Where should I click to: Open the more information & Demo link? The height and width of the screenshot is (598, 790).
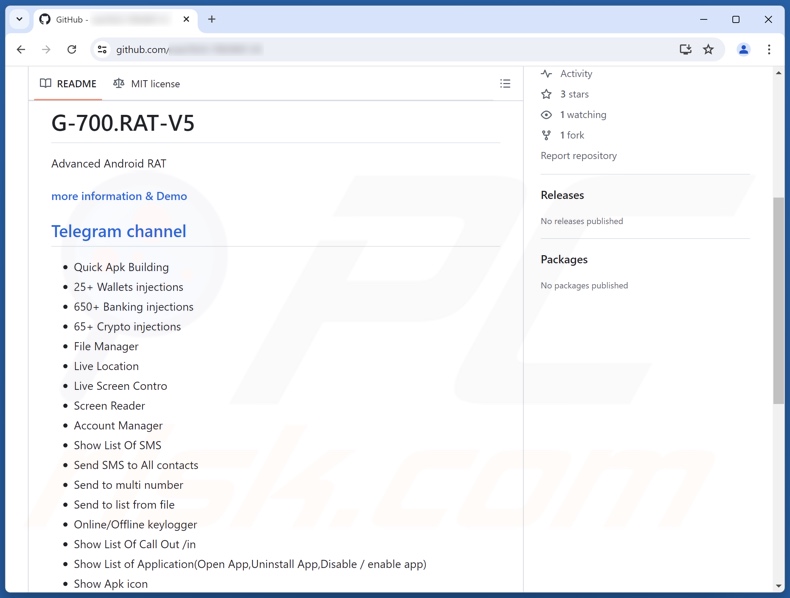(x=119, y=196)
